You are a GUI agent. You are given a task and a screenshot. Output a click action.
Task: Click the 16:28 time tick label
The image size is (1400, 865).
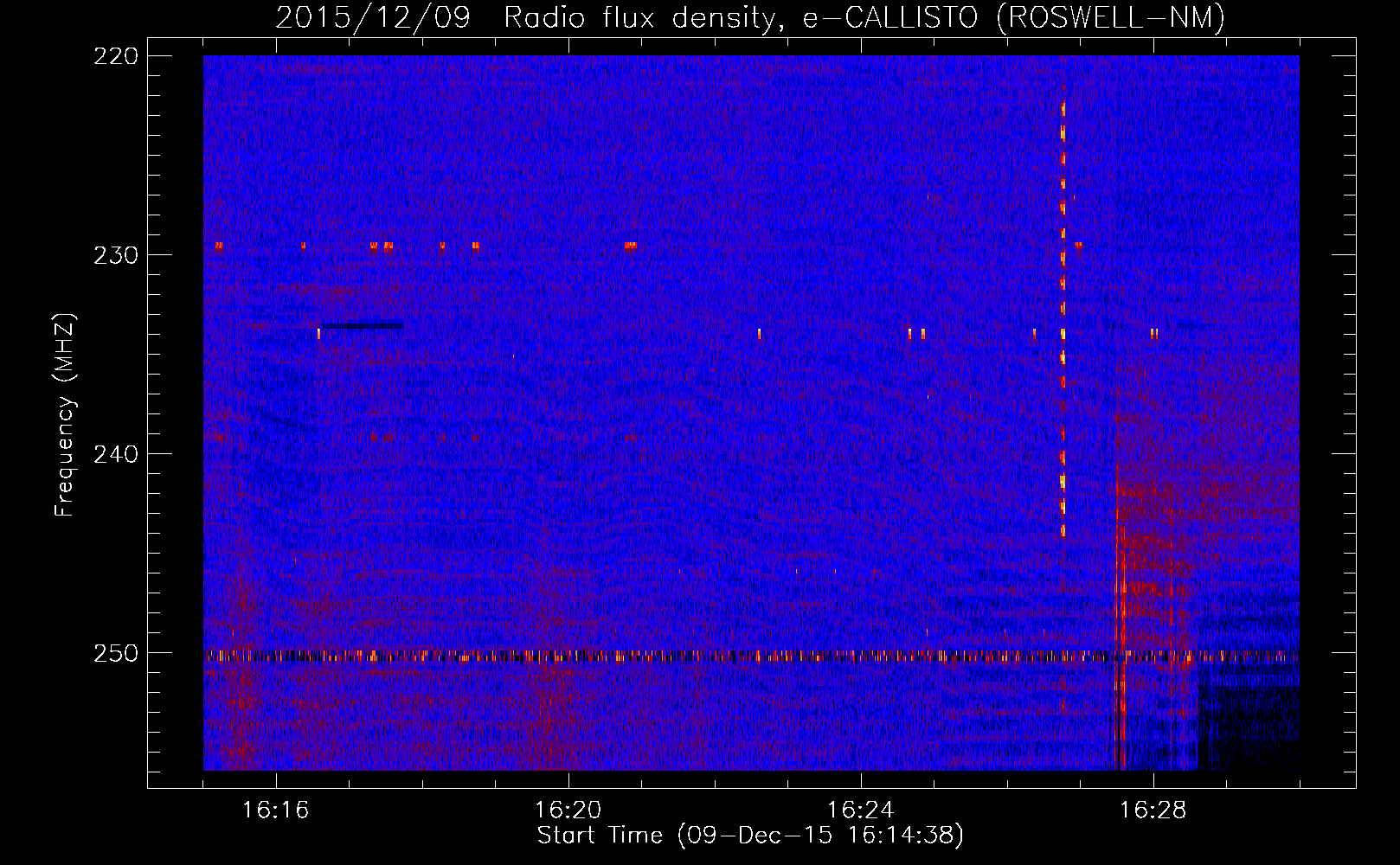pos(1153,811)
